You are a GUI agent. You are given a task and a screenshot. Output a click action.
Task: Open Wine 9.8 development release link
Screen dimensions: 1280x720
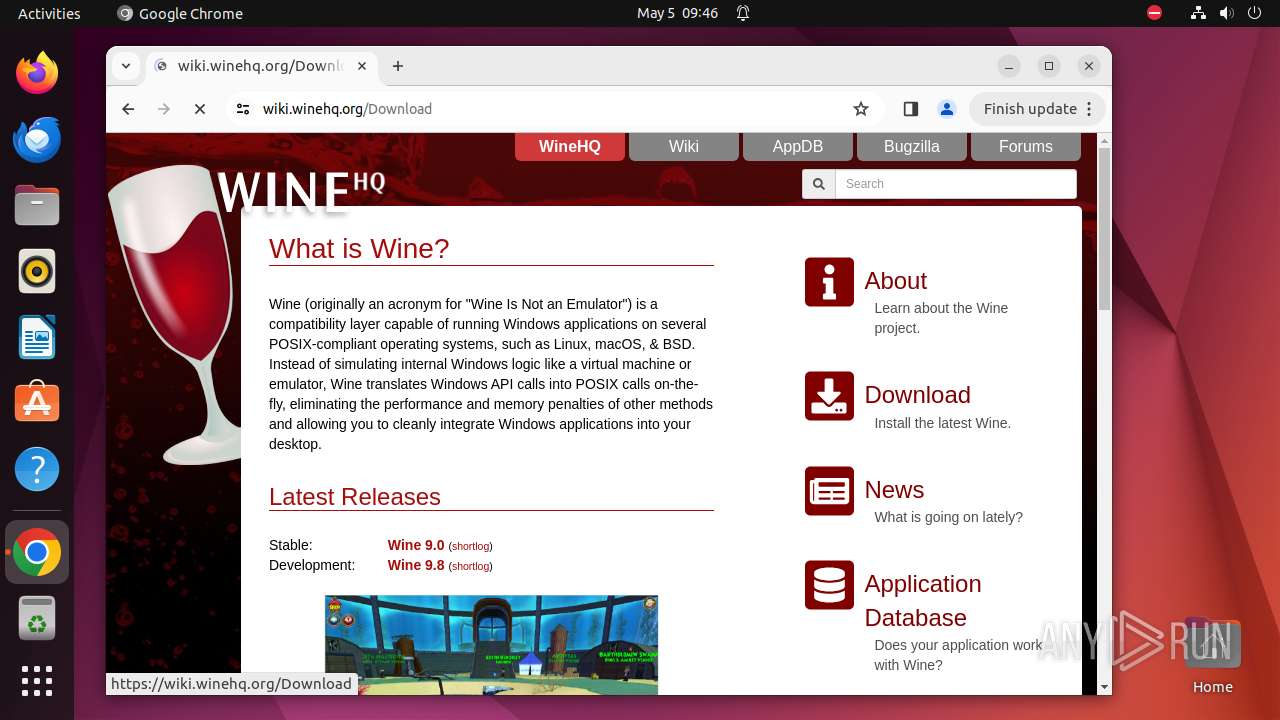click(x=416, y=565)
